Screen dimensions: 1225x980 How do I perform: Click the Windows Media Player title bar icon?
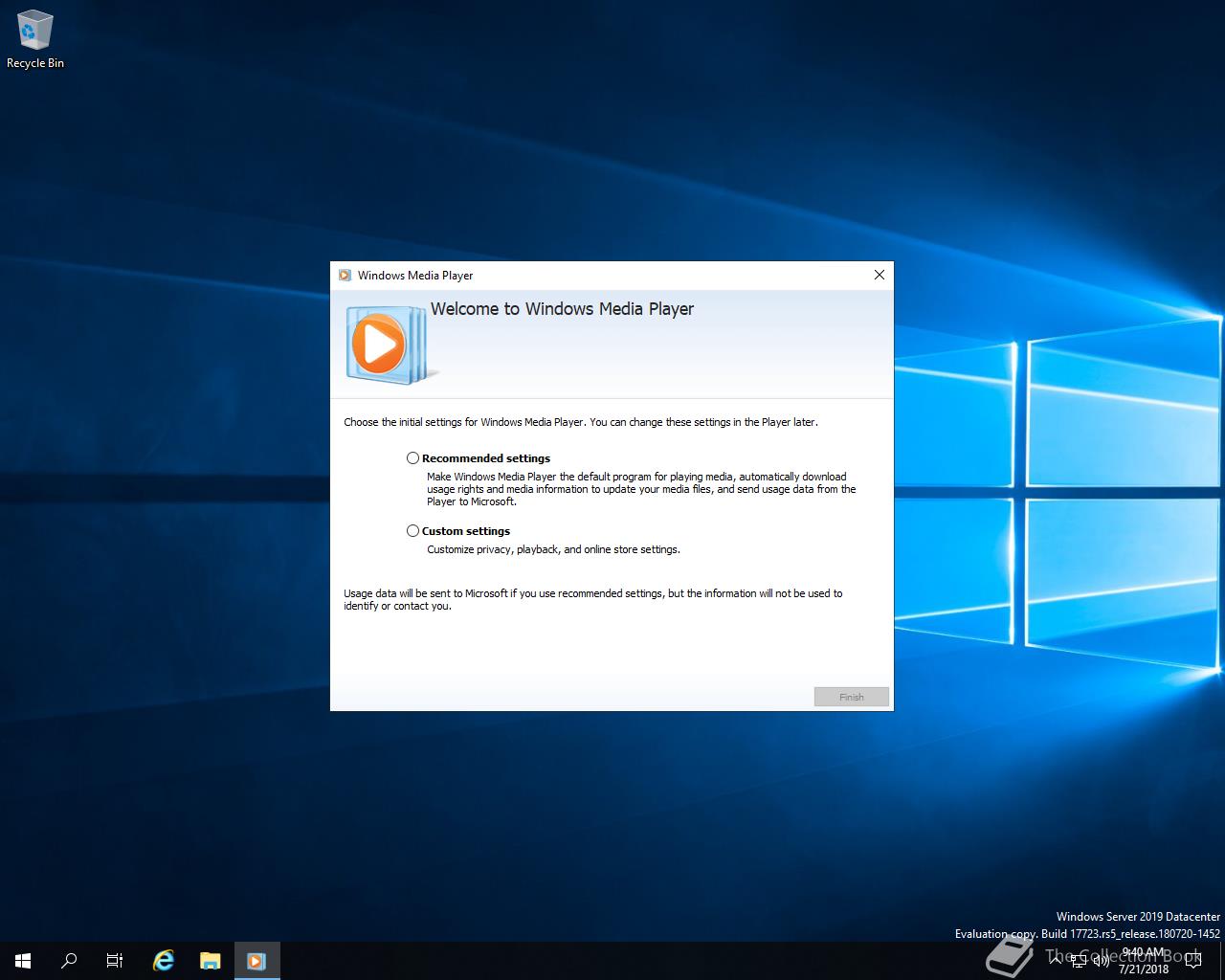click(x=345, y=276)
